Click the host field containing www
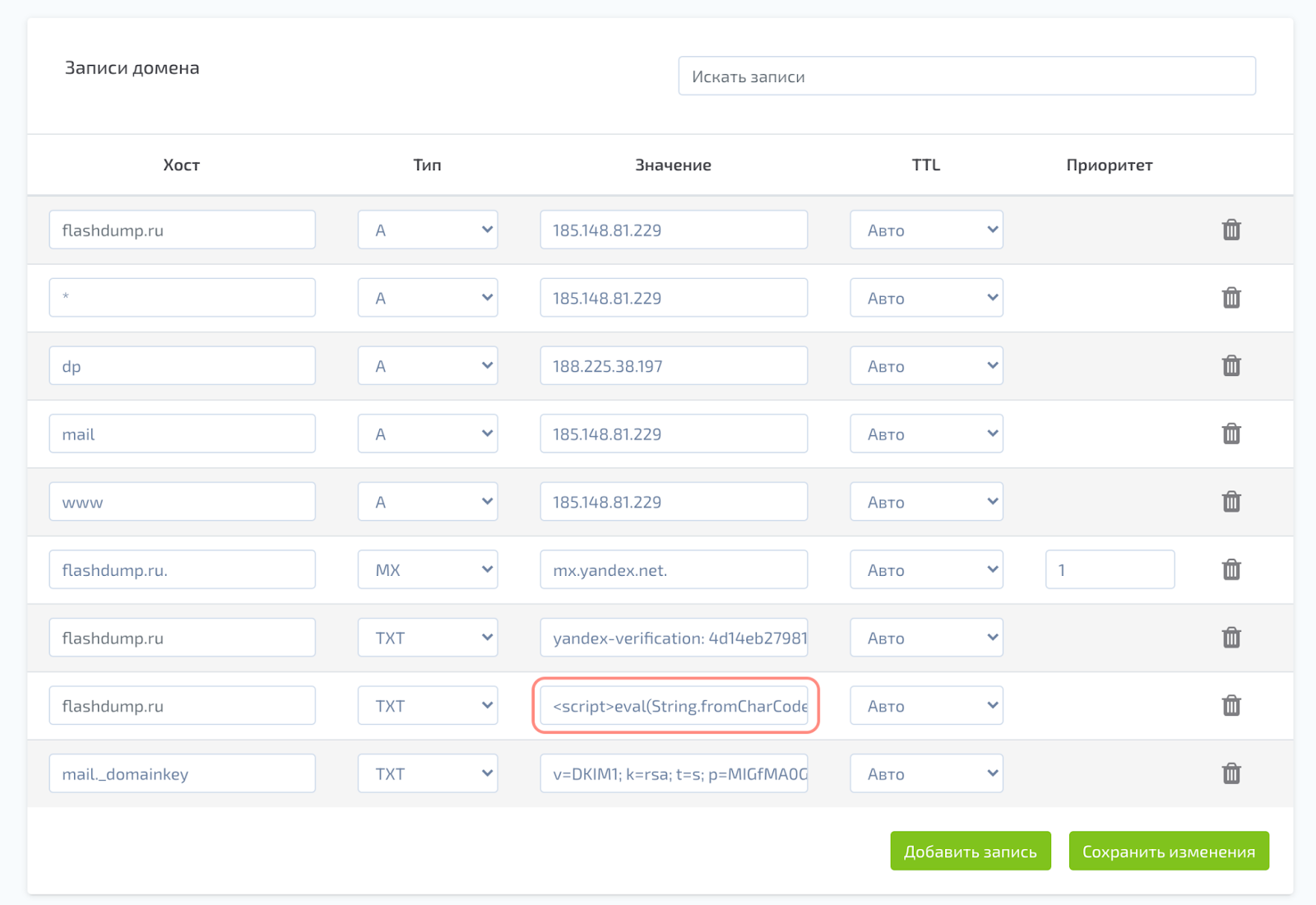The image size is (1316, 905). 182,502
